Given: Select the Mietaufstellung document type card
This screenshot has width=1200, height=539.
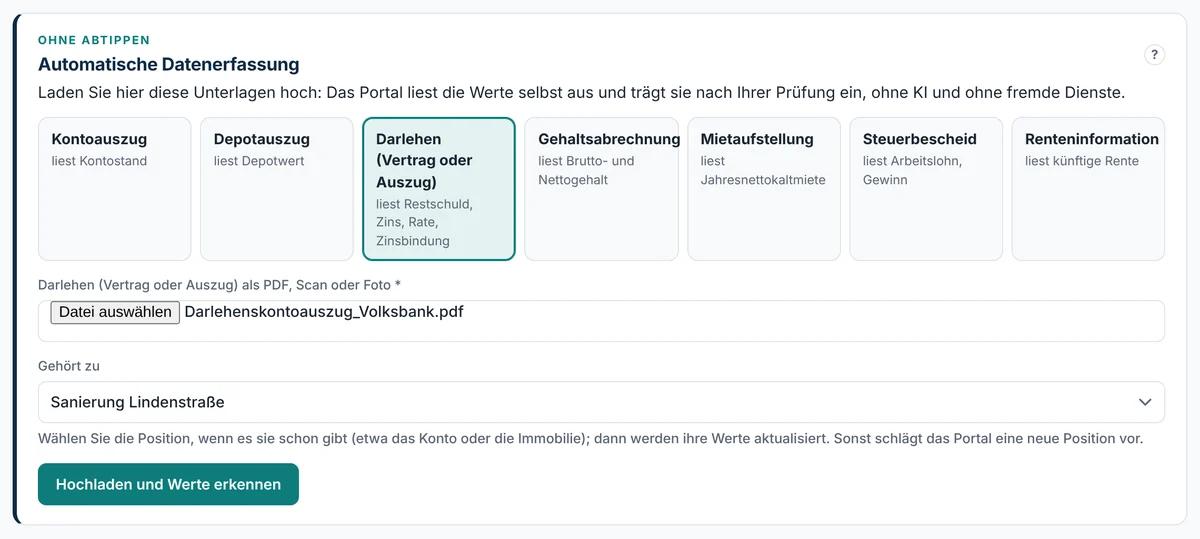Looking at the screenshot, I should click(764, 189).
